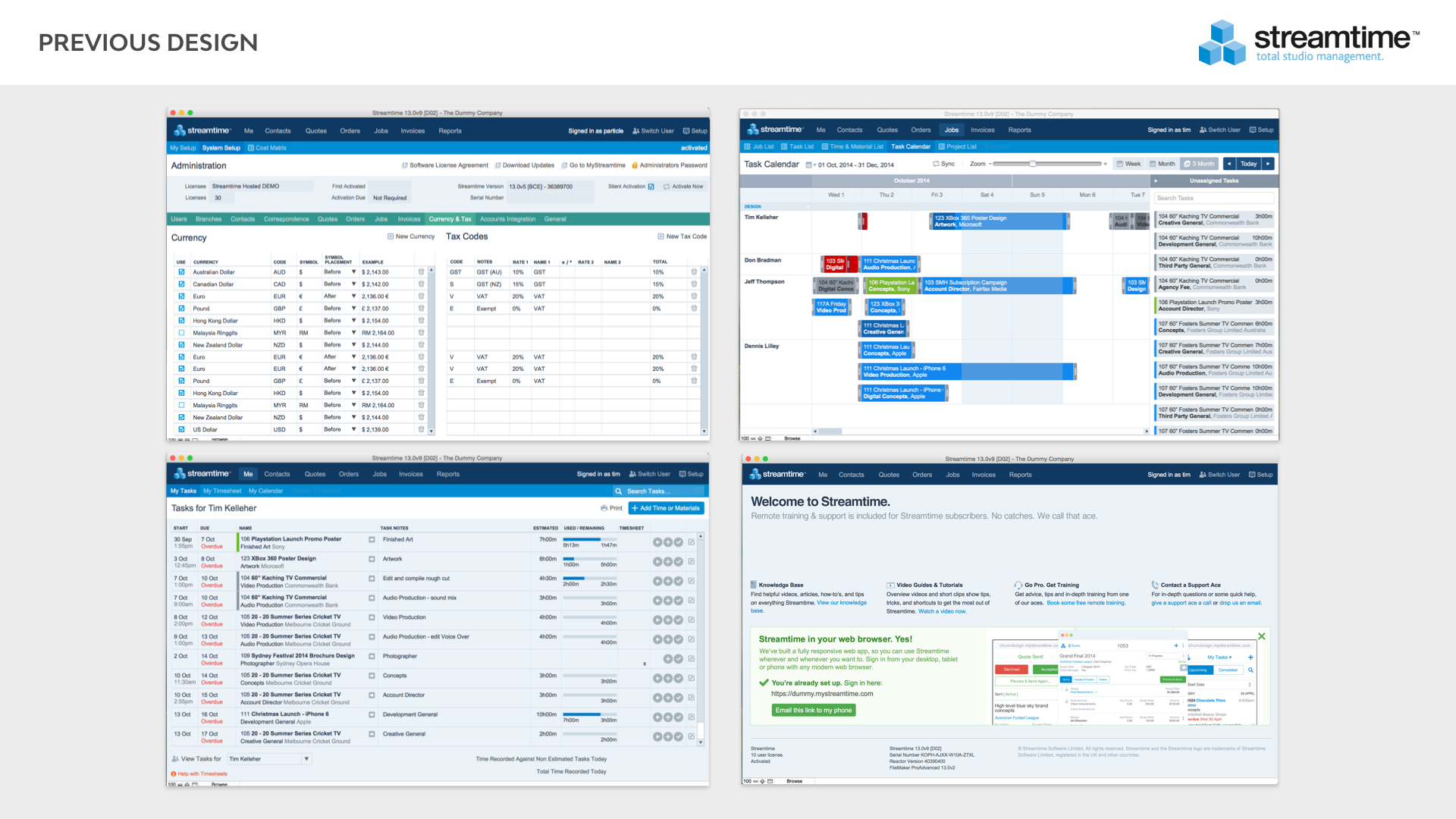Screen dimensions: 1456x819
Task: Mark XBox 360 Poster Design task complete
Action: point(679,562)
